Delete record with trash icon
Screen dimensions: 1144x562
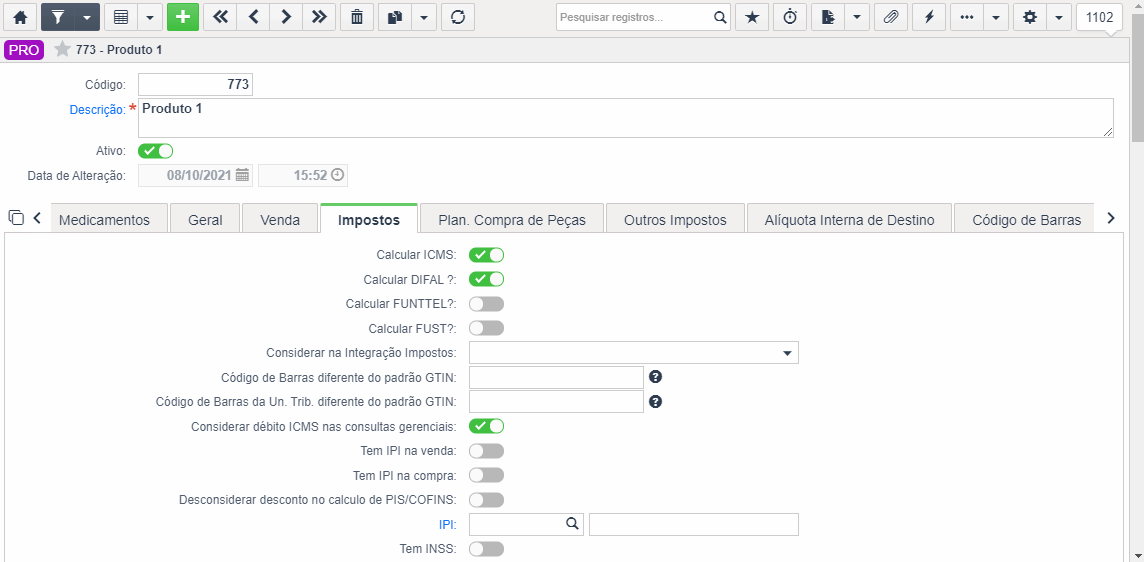click(x=357, y=17)
